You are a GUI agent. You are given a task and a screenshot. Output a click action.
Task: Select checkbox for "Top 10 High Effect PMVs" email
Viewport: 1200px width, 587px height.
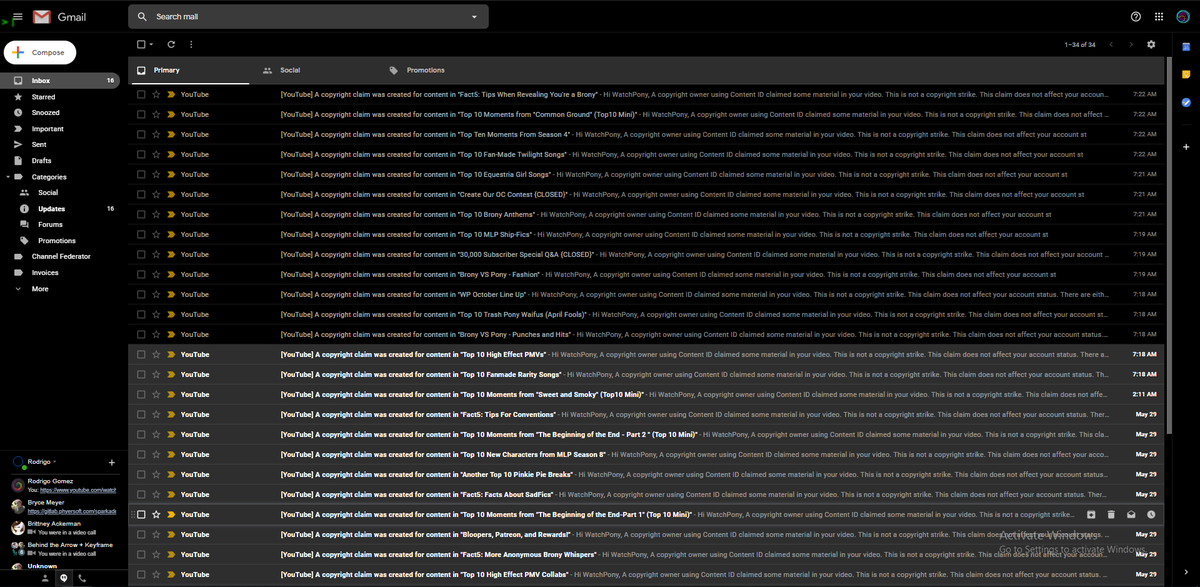tap(141, 354)
